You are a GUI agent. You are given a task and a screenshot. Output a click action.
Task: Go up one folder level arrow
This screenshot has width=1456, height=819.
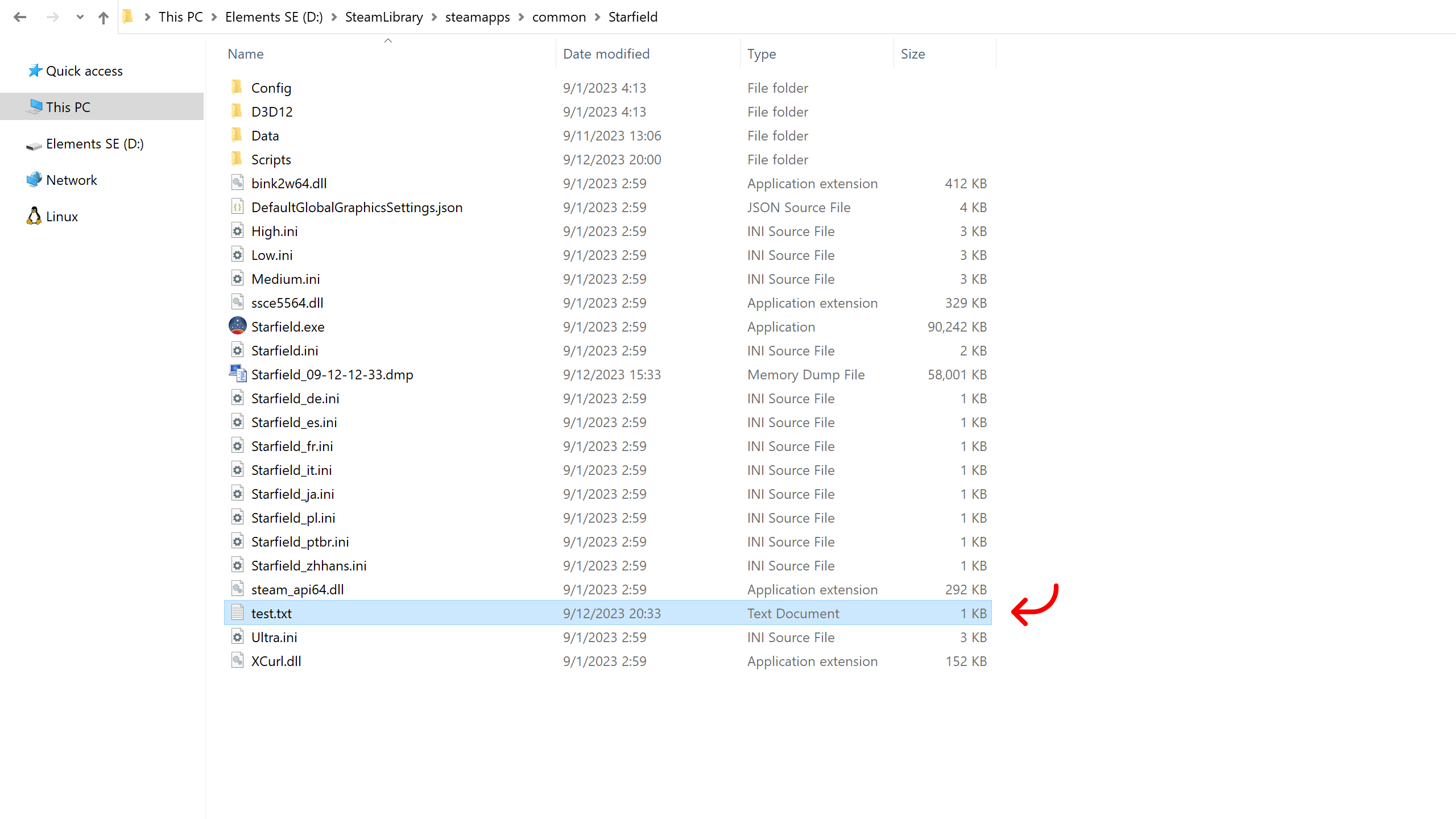[103, 17]
